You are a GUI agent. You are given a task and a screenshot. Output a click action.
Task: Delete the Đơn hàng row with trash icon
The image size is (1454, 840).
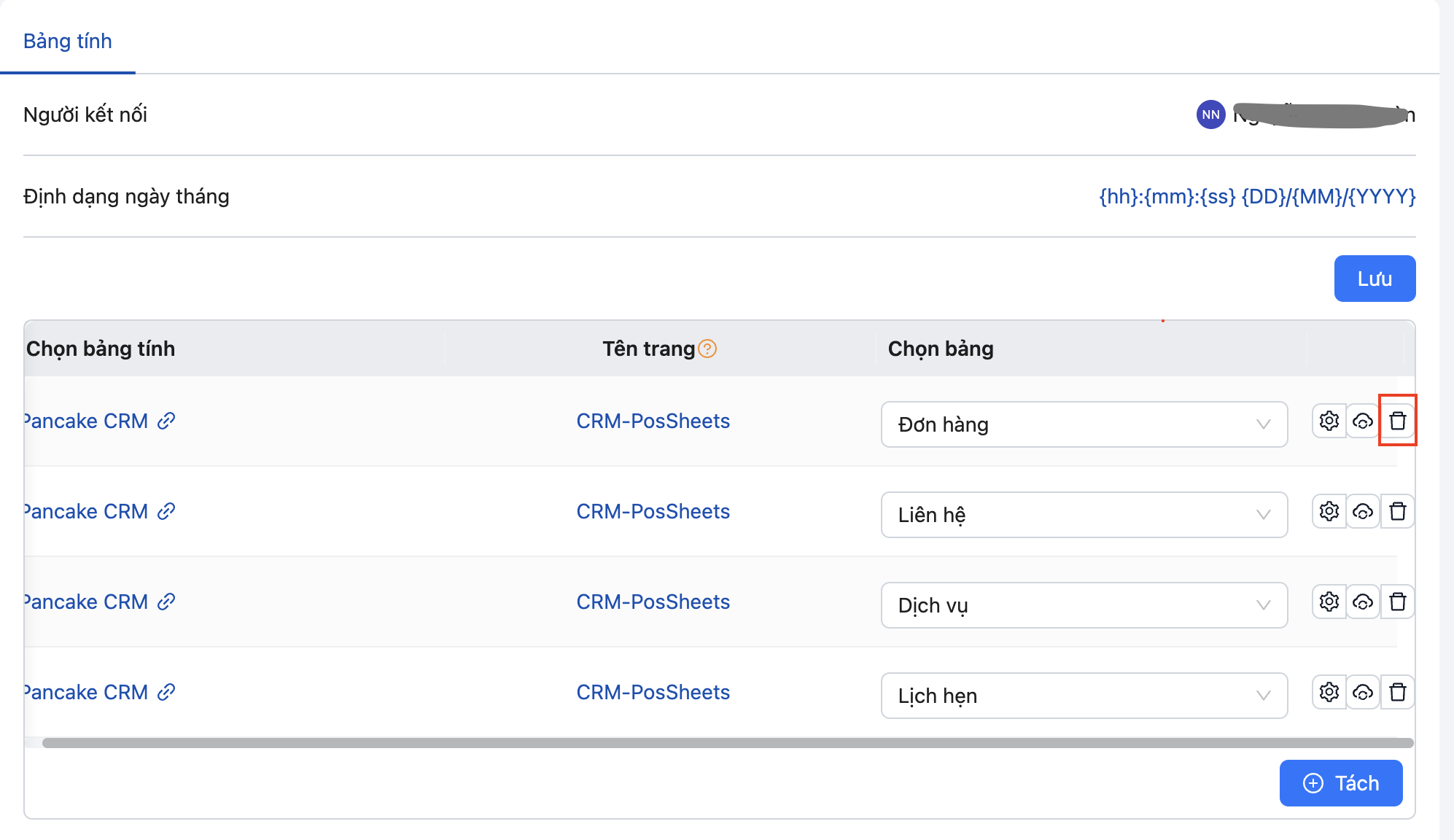click(x=1397, y=421)
